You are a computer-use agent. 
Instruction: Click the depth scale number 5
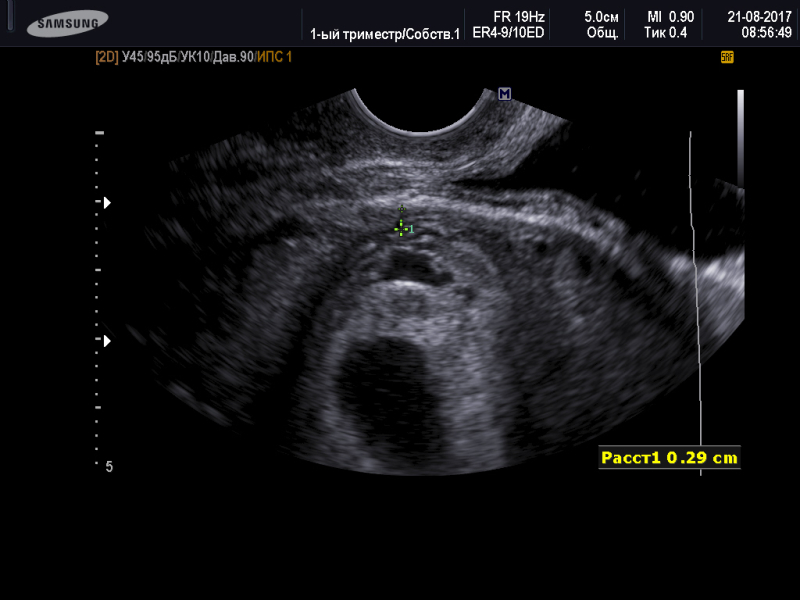click(109, 467)
